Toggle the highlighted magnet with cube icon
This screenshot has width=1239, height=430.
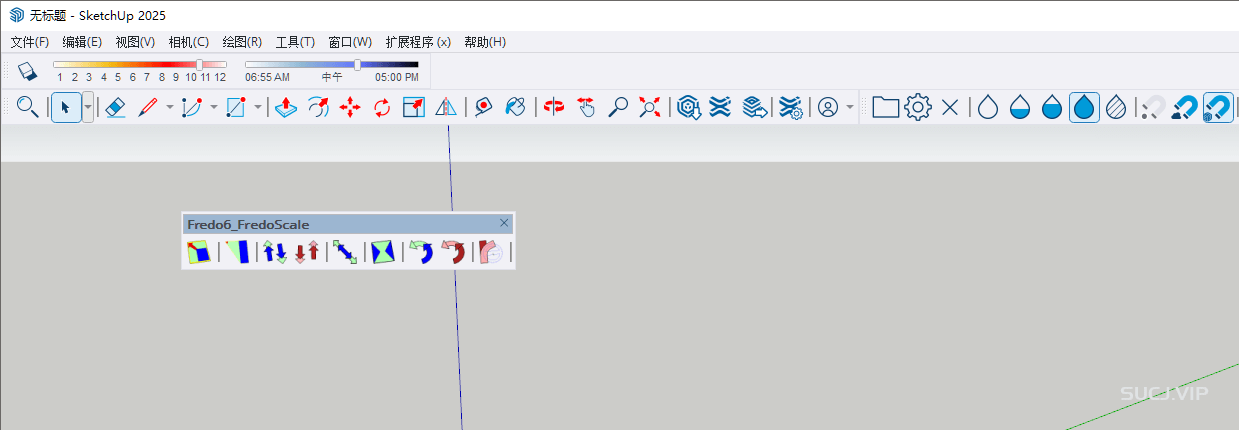(x=1218, y=107)
